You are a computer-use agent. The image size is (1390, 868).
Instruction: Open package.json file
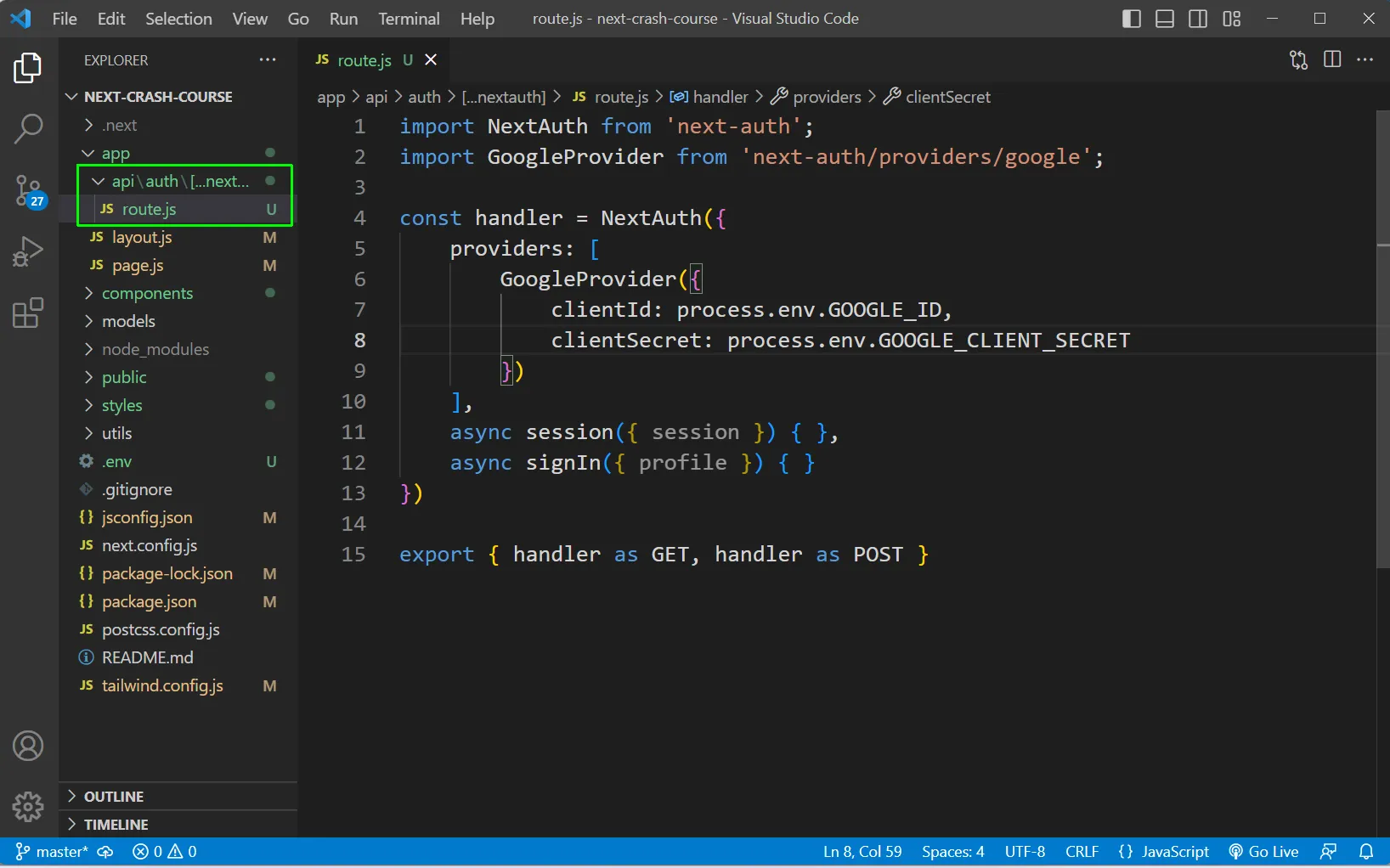pos(178,601)
